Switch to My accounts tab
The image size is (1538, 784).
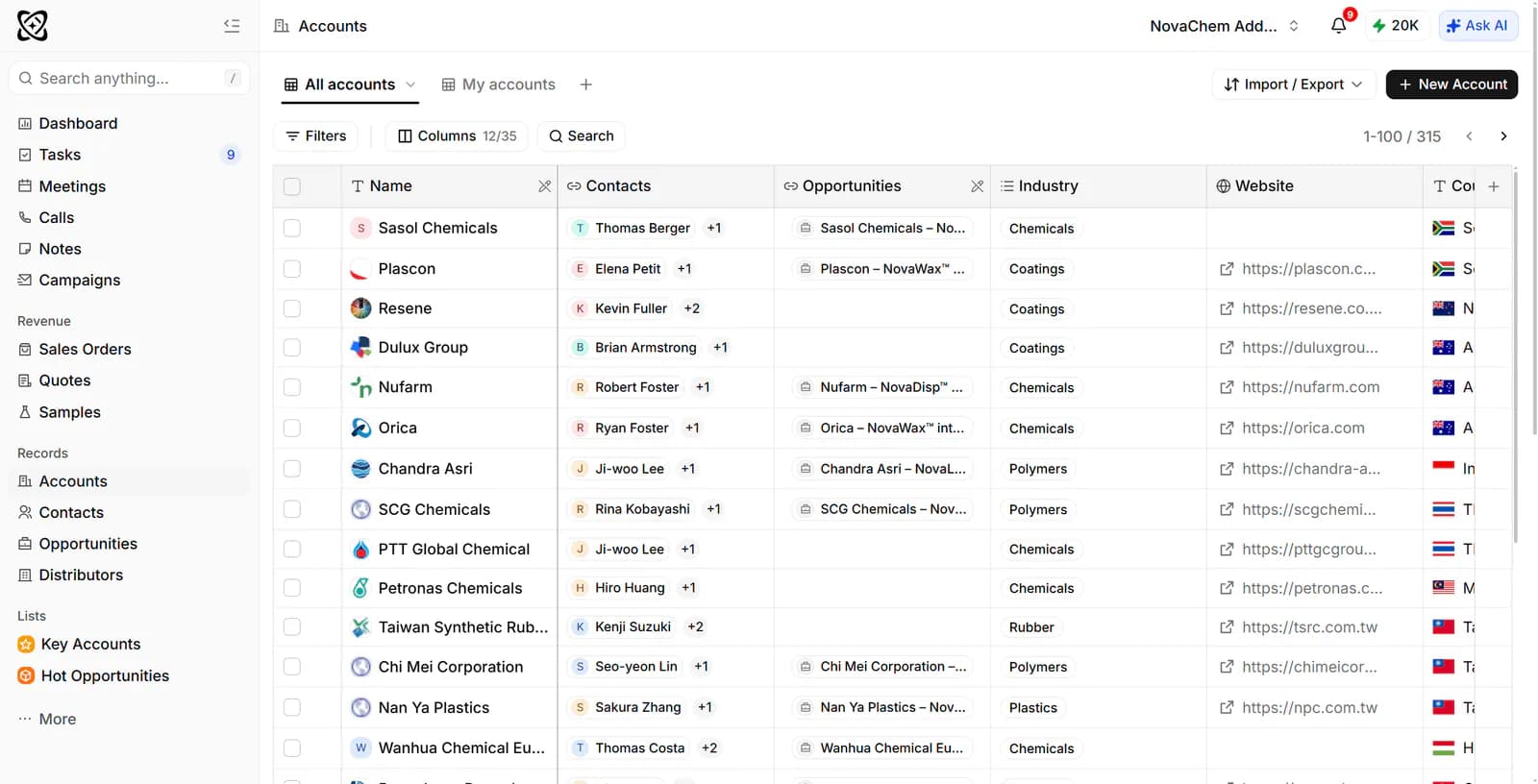[x=498, y=85]
